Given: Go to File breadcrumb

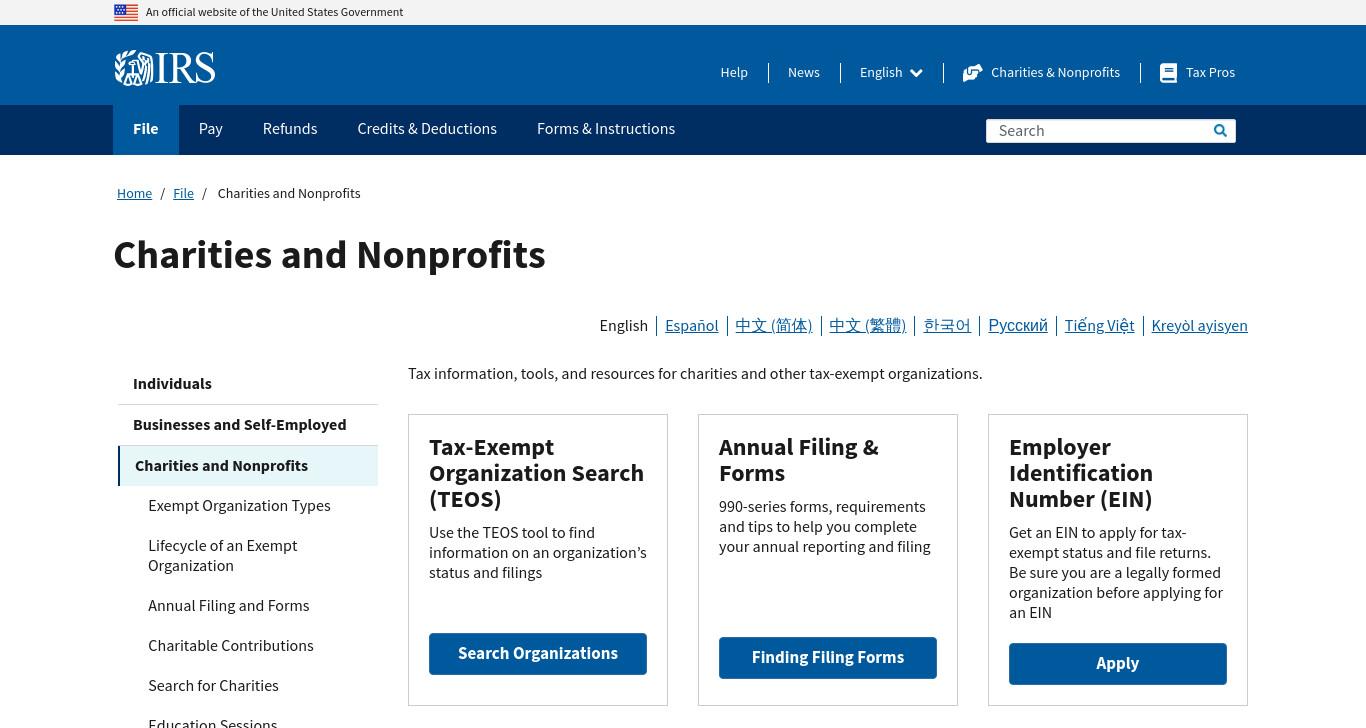Looking at the screenshot, I should pos(183,194).
